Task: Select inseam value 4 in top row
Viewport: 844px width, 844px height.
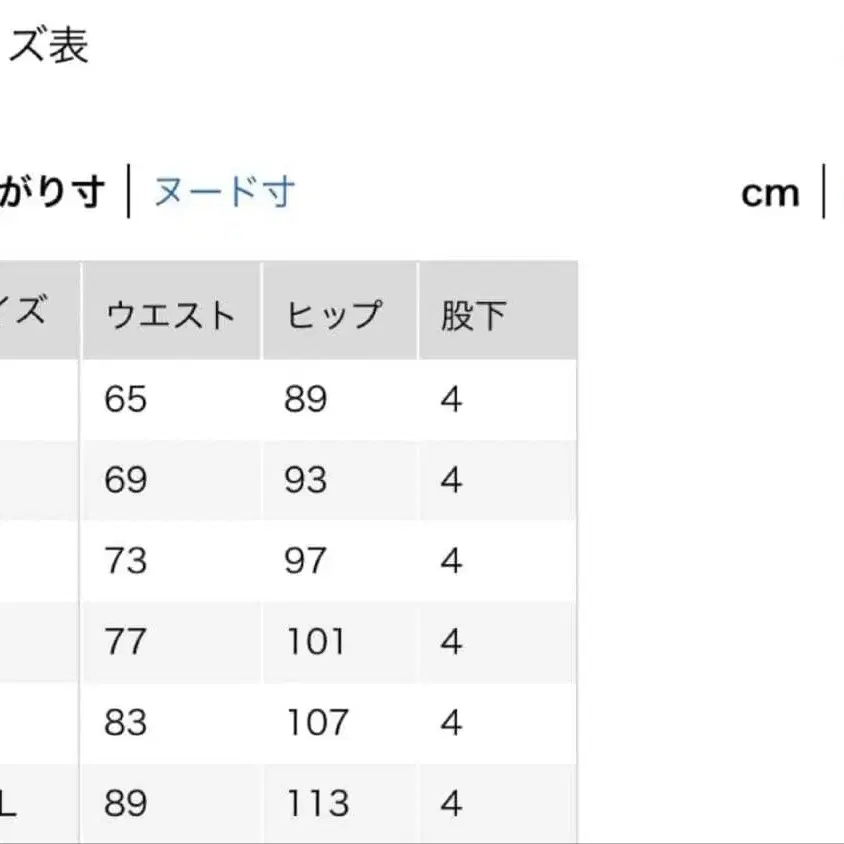Action: [x=450, y=399]
